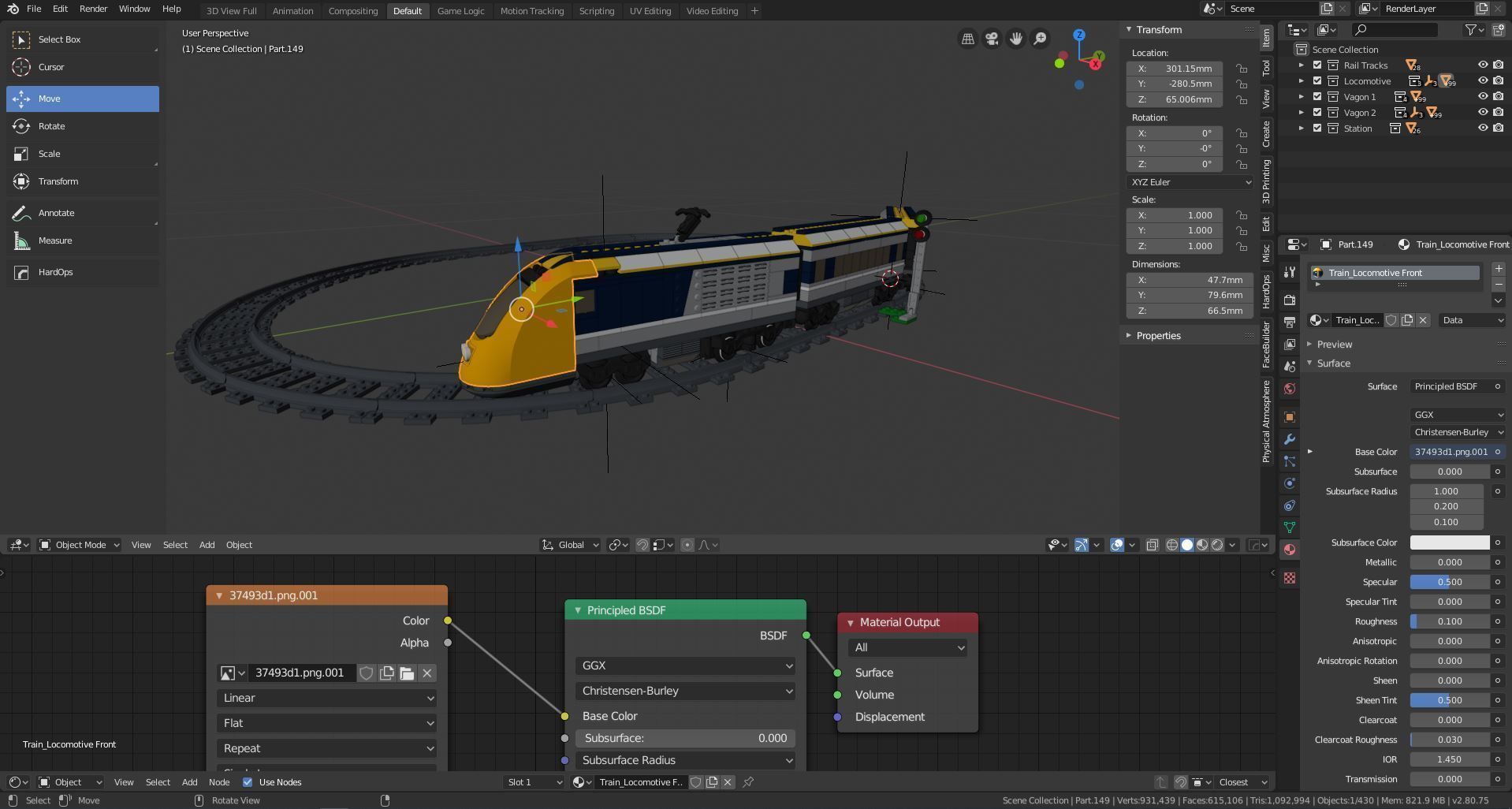Select the Train_Locomotive Front material slot

1395,273
